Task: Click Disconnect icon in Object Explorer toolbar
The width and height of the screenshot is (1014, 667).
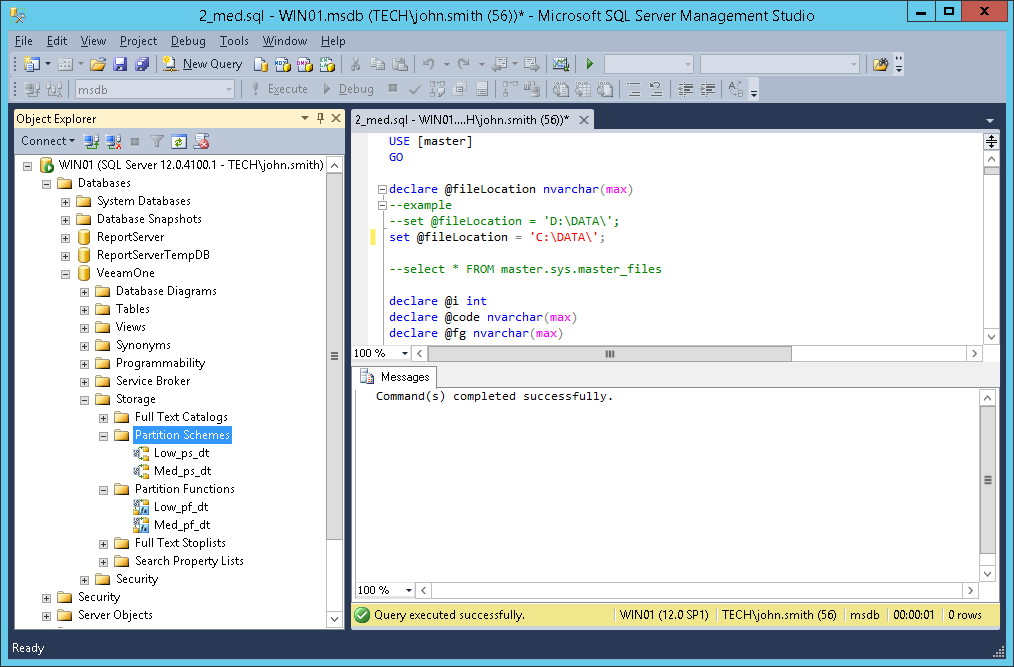Action: (113, 141)
